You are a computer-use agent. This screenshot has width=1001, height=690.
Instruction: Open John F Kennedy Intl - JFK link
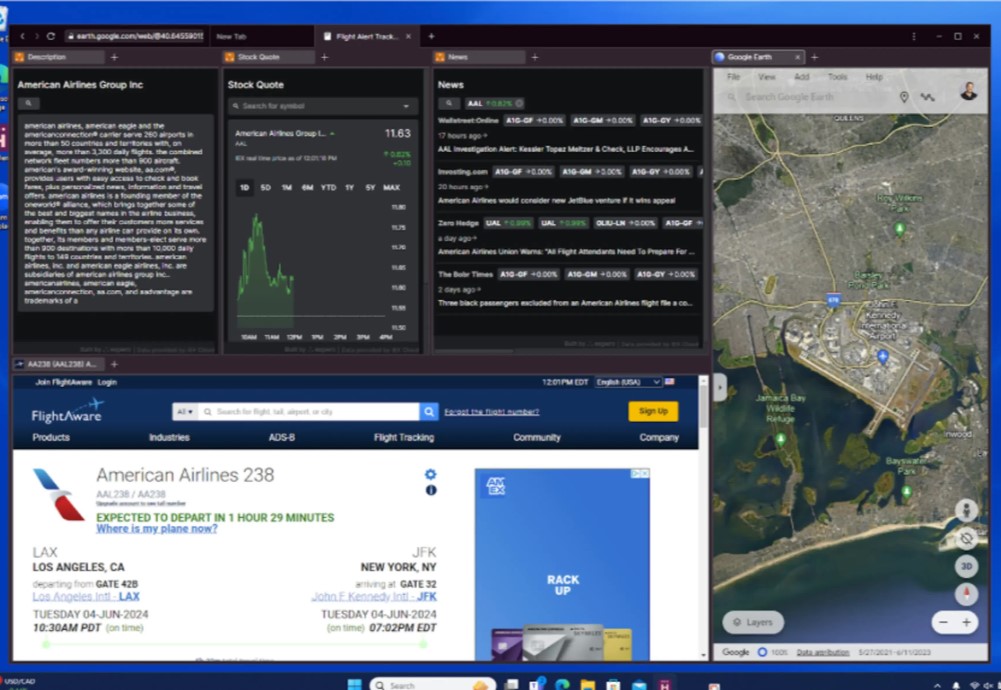374,597
